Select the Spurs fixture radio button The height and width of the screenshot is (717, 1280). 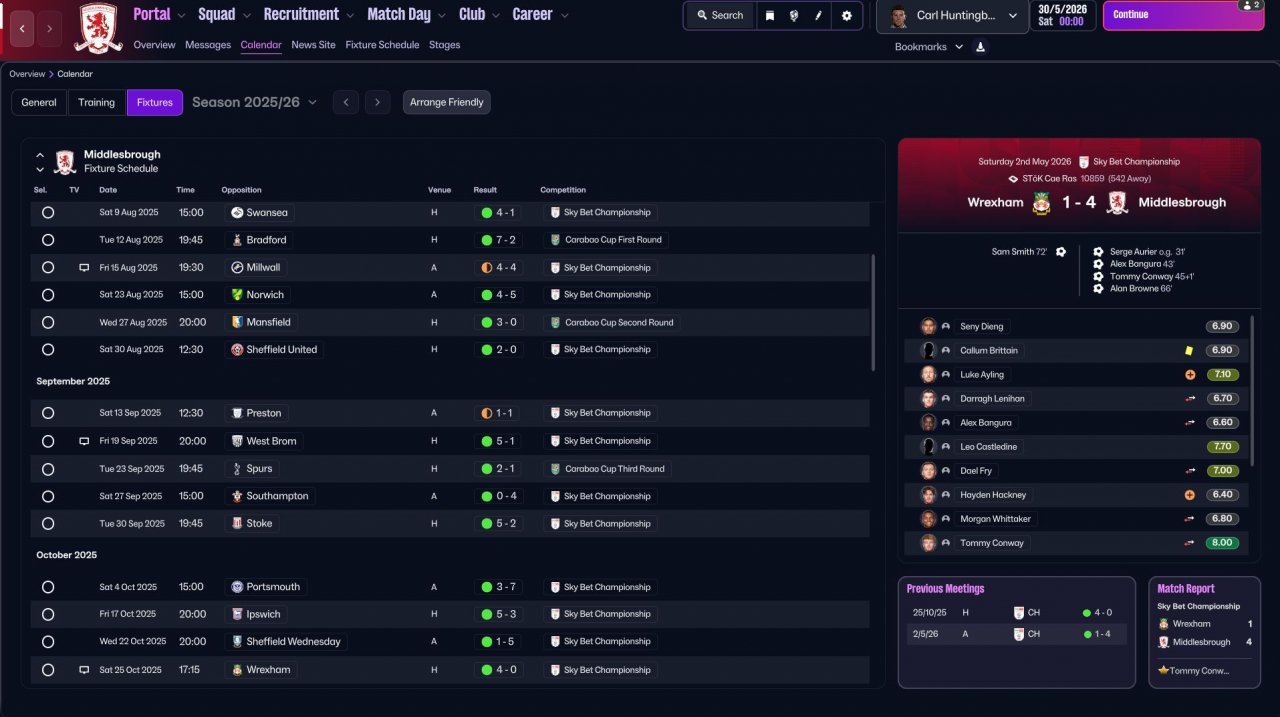click(48, 469)
